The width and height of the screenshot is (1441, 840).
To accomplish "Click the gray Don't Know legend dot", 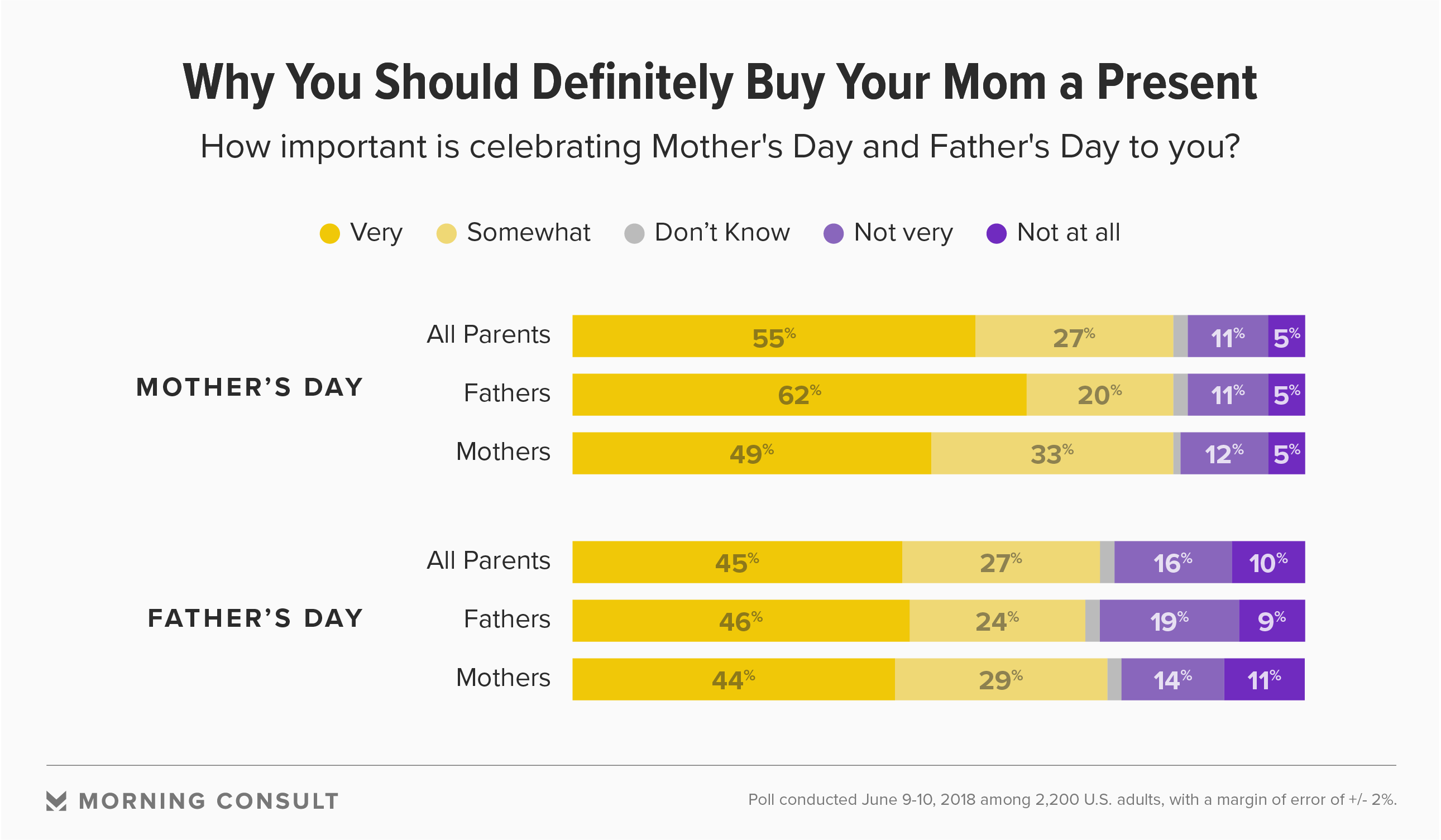I will (x=634, y=233).
